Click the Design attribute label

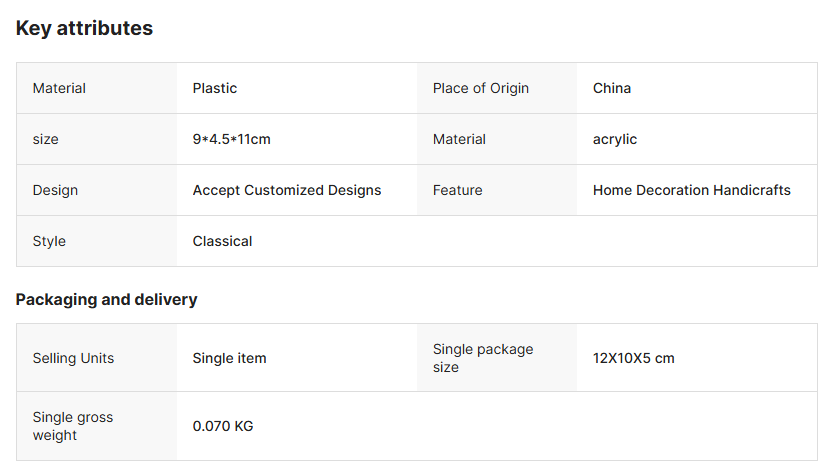coord(55,190)
